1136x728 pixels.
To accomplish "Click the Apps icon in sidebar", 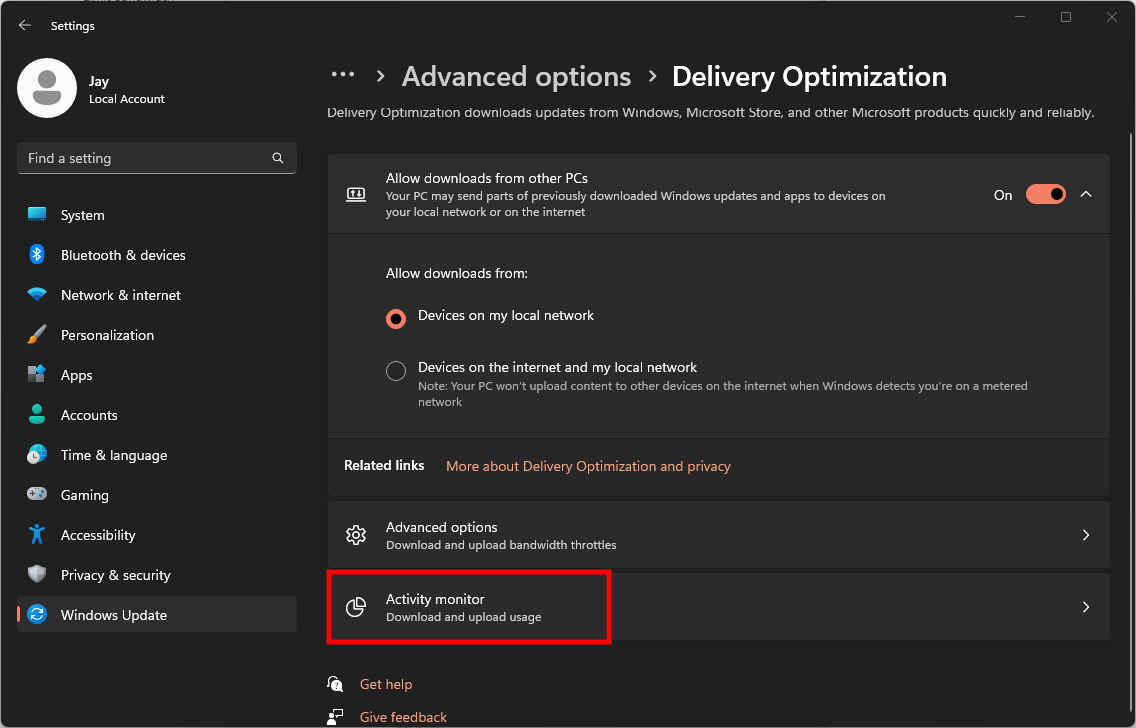I will [37, 375].
